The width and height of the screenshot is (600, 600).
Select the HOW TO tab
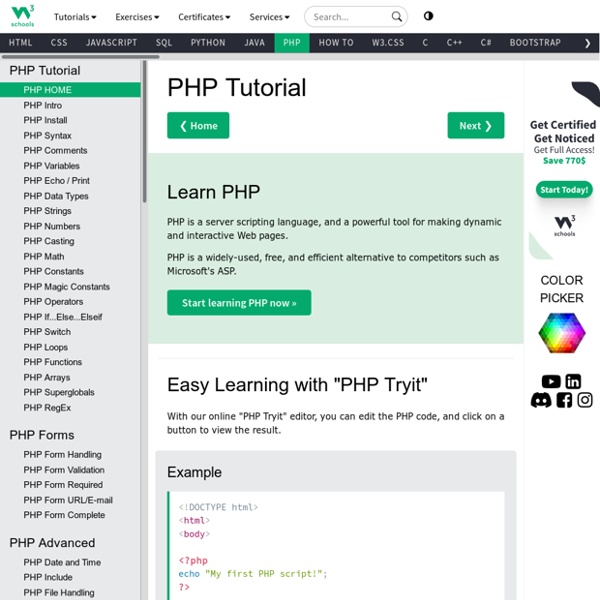(x=336, y=43)
